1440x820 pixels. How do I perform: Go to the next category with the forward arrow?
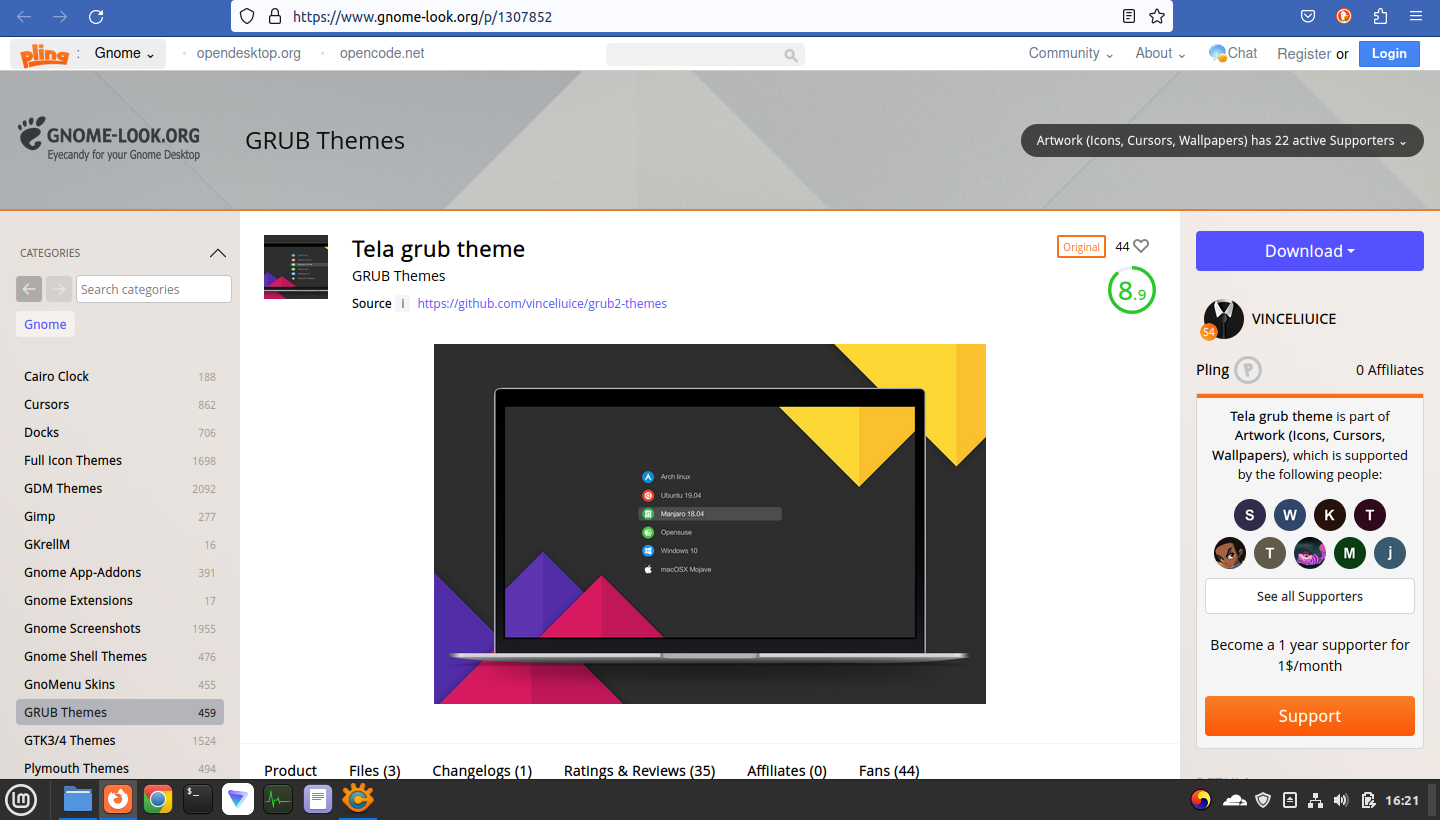[x=59, y=289]
